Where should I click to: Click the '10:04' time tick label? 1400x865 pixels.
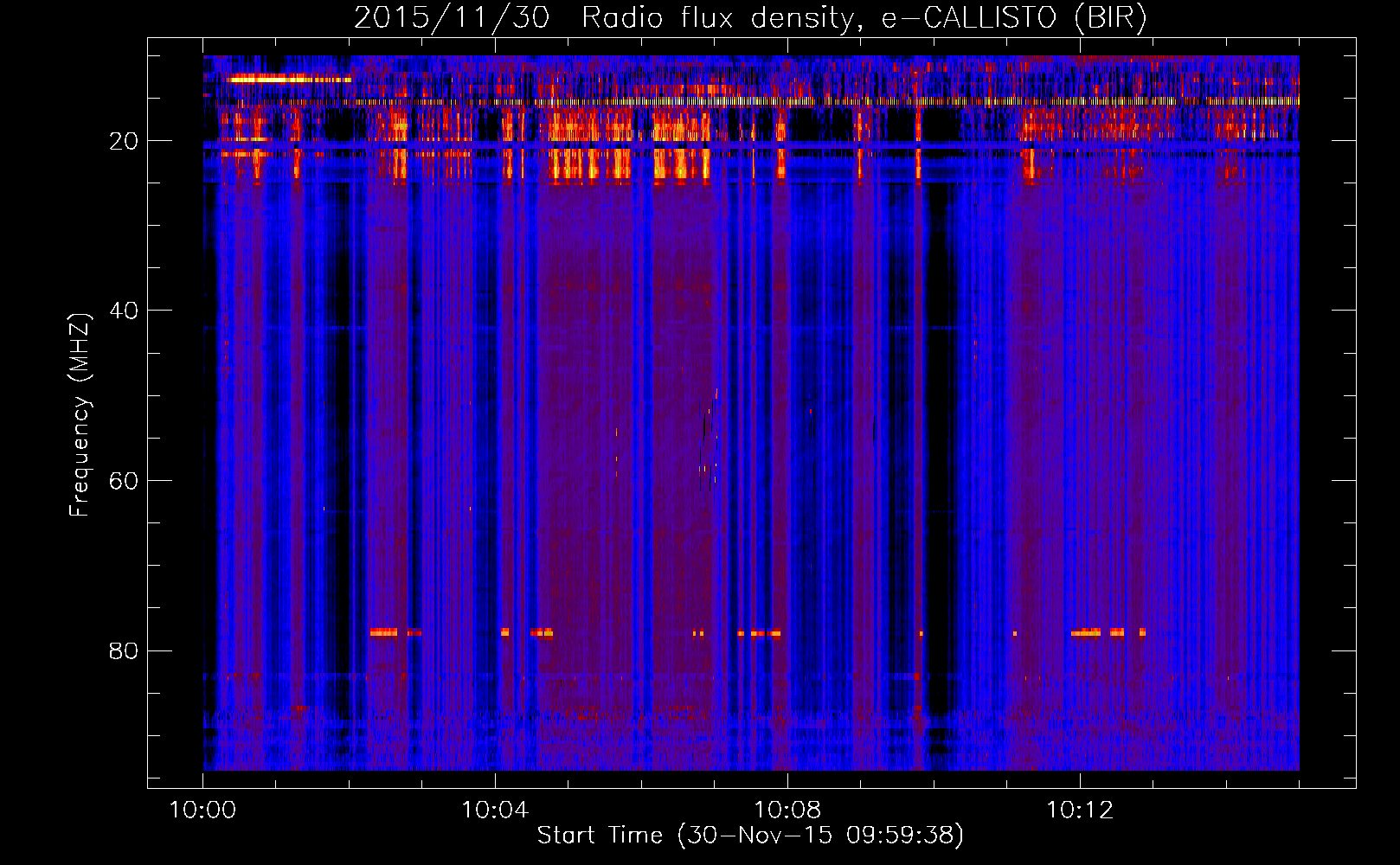pyautogui.click(x=495, y=811)
